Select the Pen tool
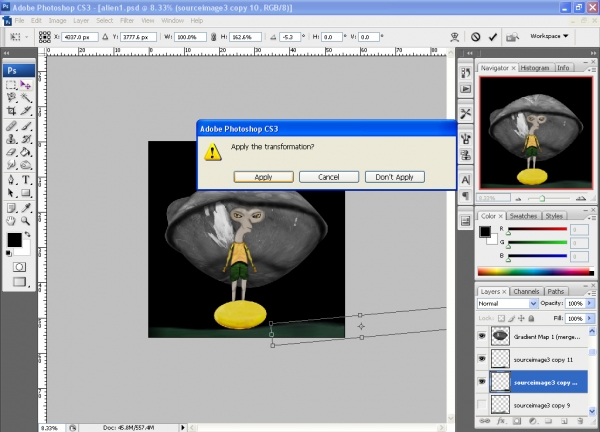 [11, 179]
